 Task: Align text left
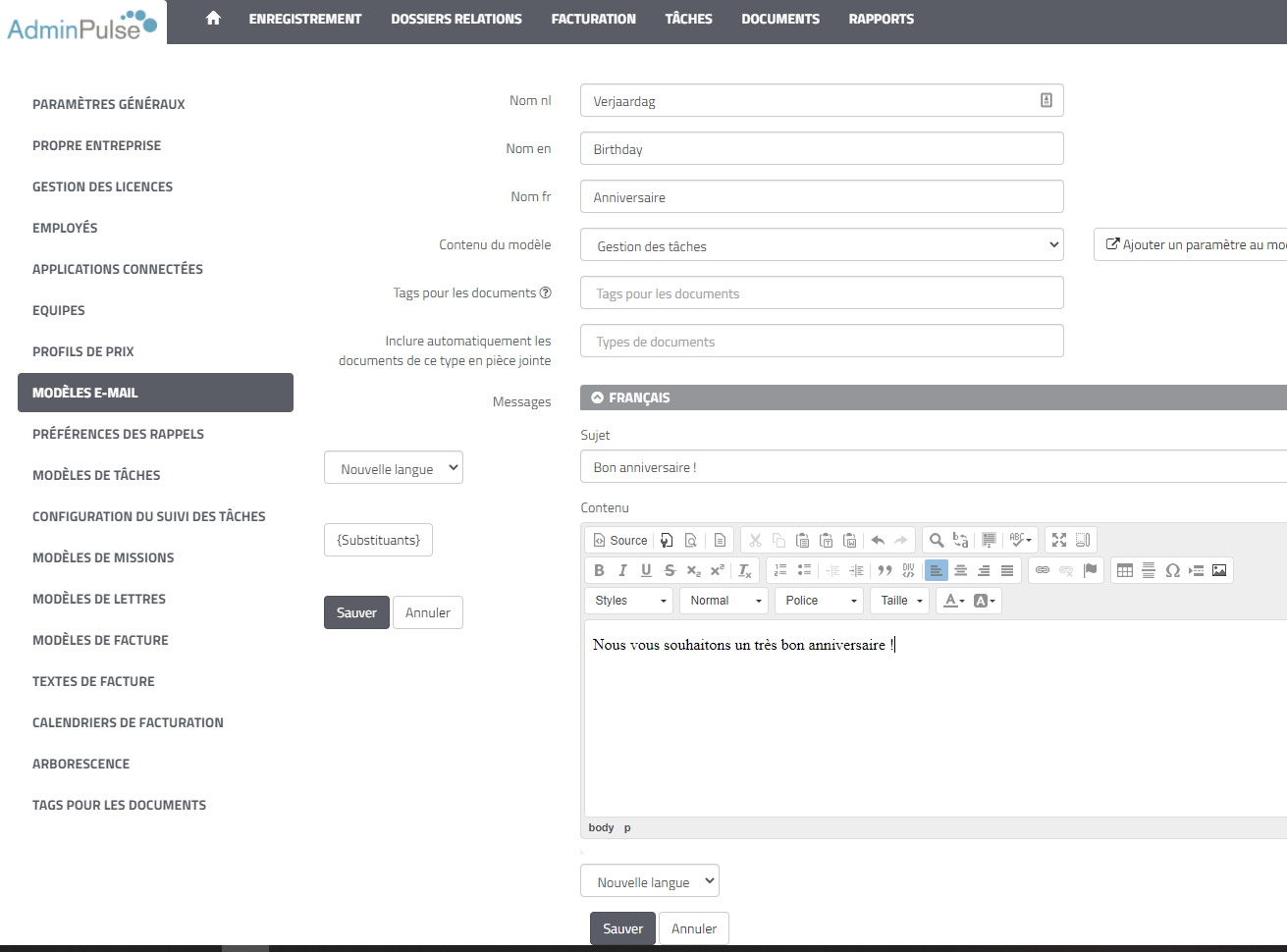(937, 570)
